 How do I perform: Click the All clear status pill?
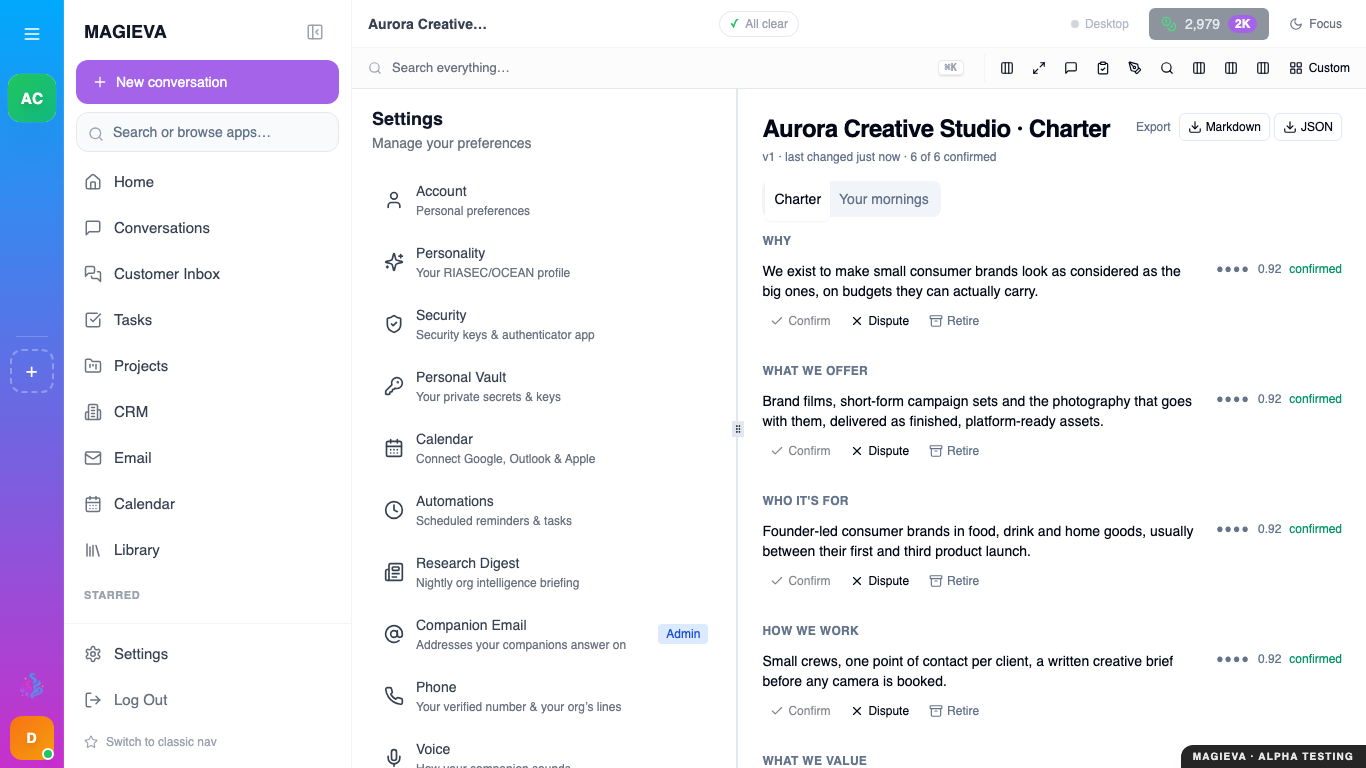coord(759,24)
